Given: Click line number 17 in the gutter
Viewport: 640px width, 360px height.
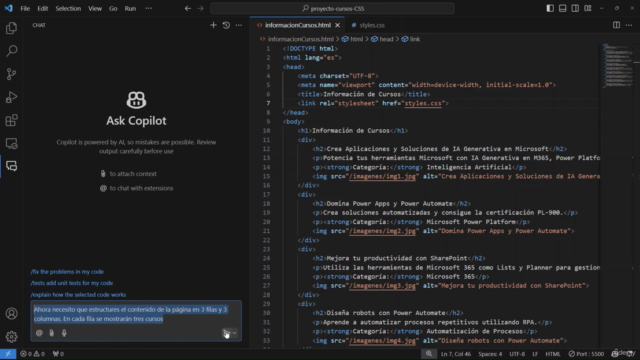Looking at the screenshot, I should coord(266,195).
